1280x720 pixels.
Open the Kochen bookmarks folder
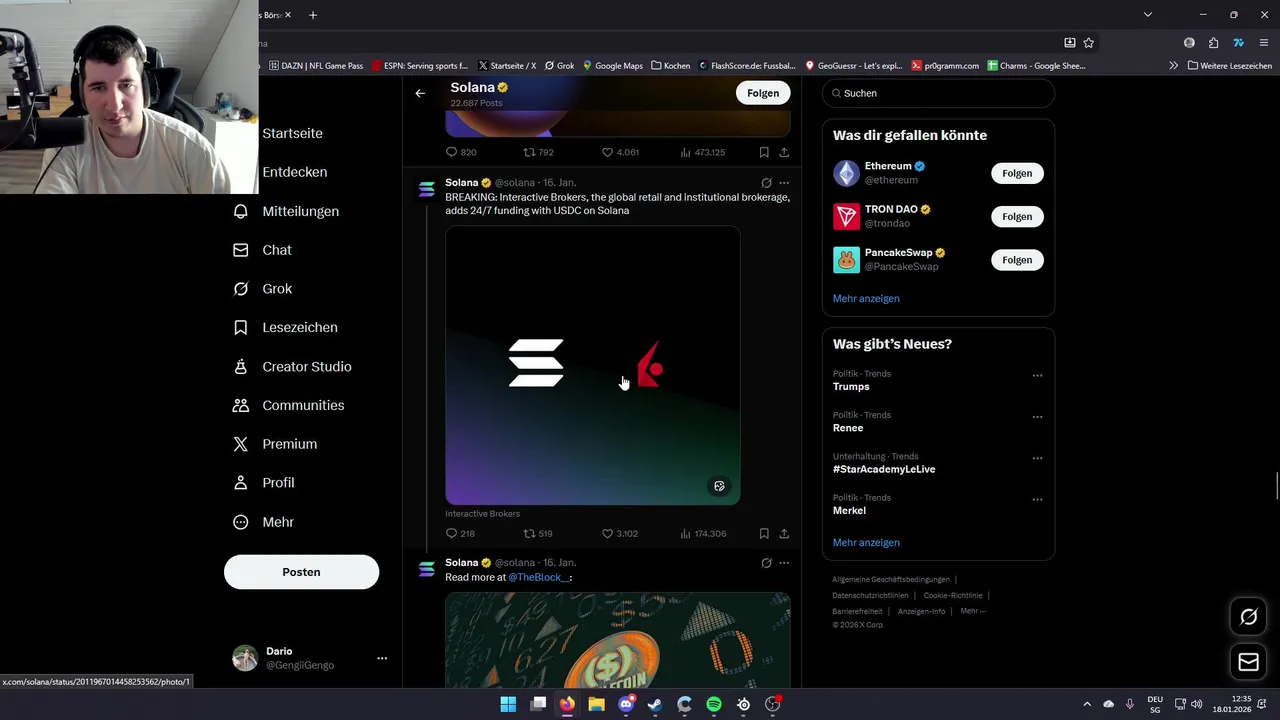click(670, 66)
